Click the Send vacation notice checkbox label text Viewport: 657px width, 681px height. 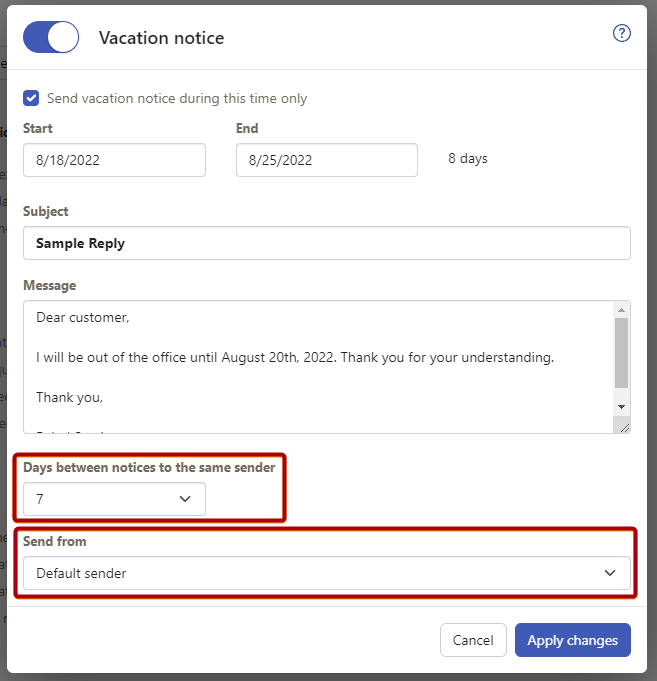(177, 99)
